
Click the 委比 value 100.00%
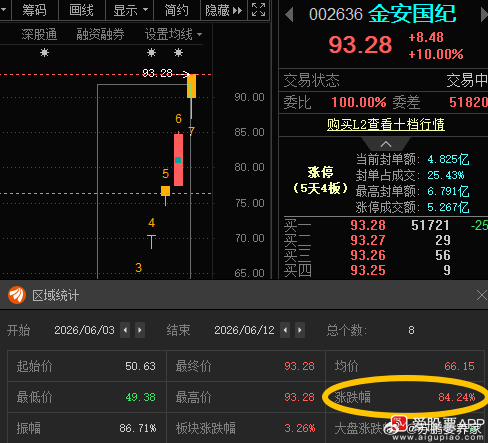[x=359, y=102]
